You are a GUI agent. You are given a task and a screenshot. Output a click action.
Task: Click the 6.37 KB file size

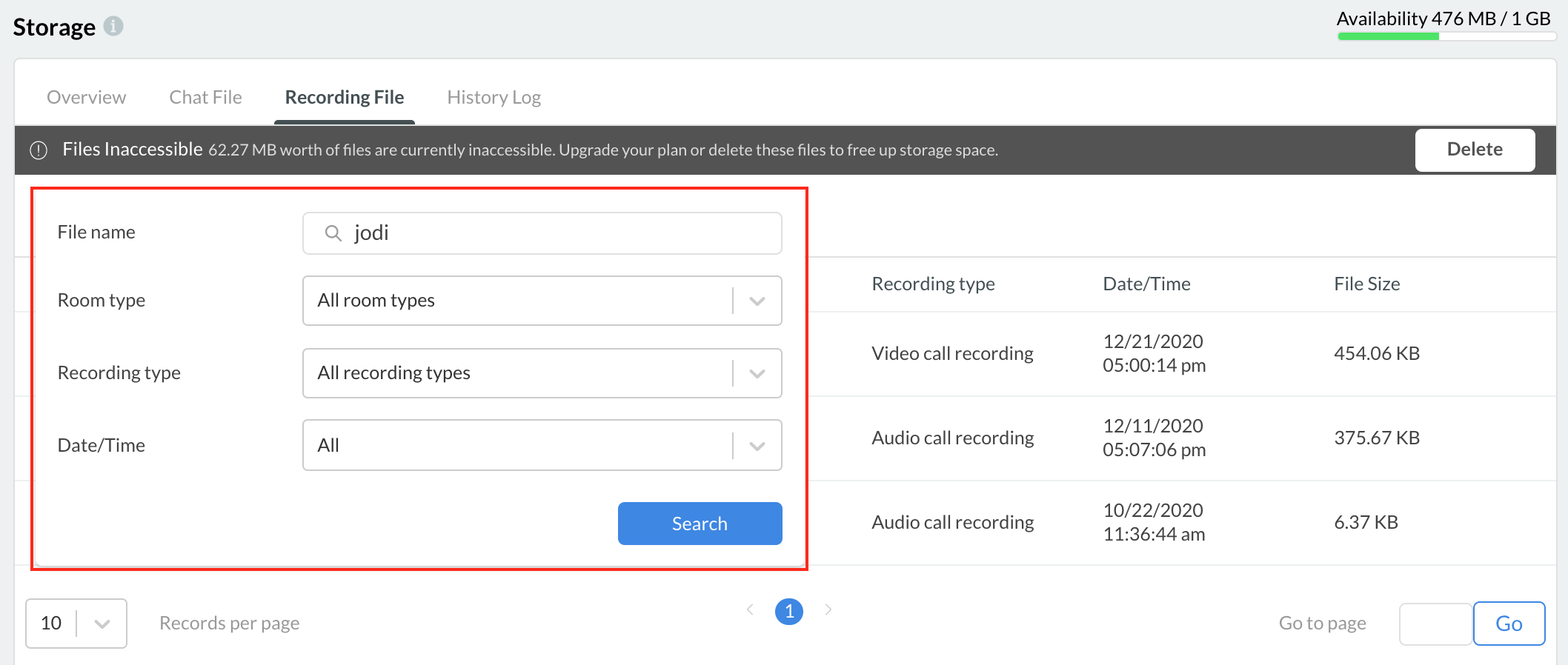pyautogui.click(x=1366, y=523)
